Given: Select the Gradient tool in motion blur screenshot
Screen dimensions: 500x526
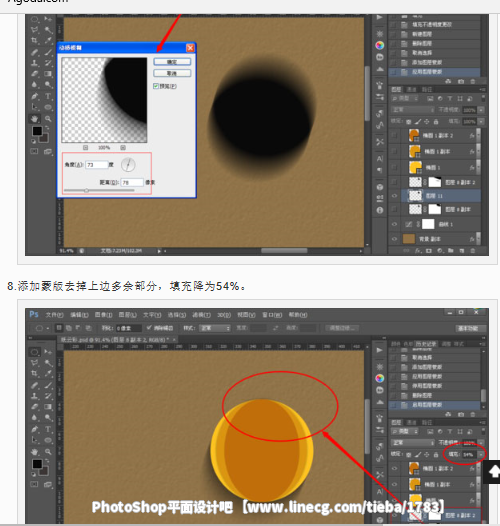Looking at the screenshot, I should point(48,74).
